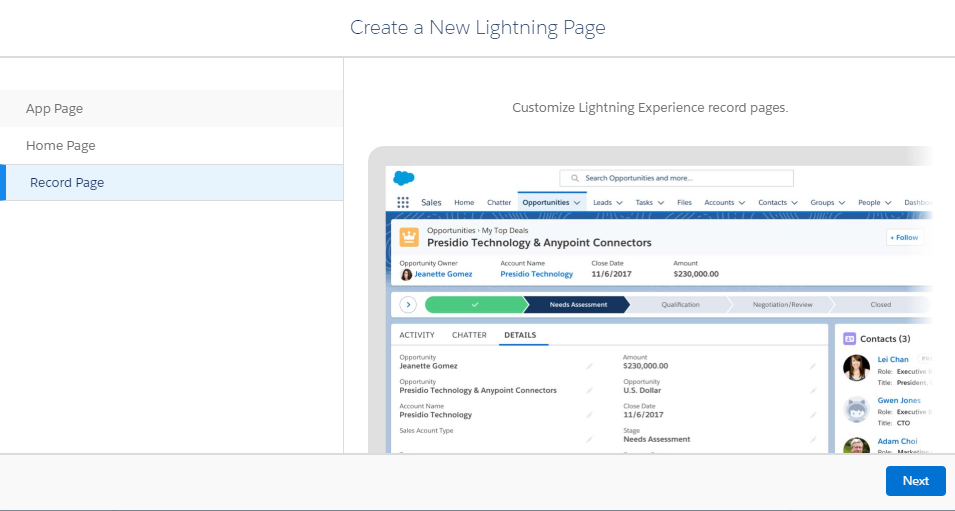The width and height of the screenshot is (955, 511).
Task: Select the App Page option
Action: point(171,108)
